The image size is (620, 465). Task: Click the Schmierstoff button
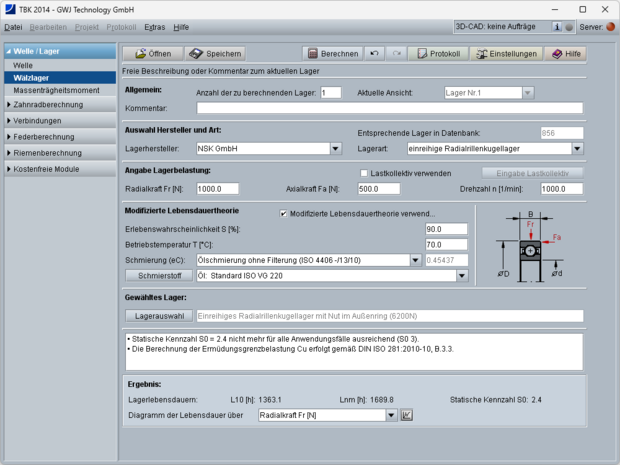158,275
